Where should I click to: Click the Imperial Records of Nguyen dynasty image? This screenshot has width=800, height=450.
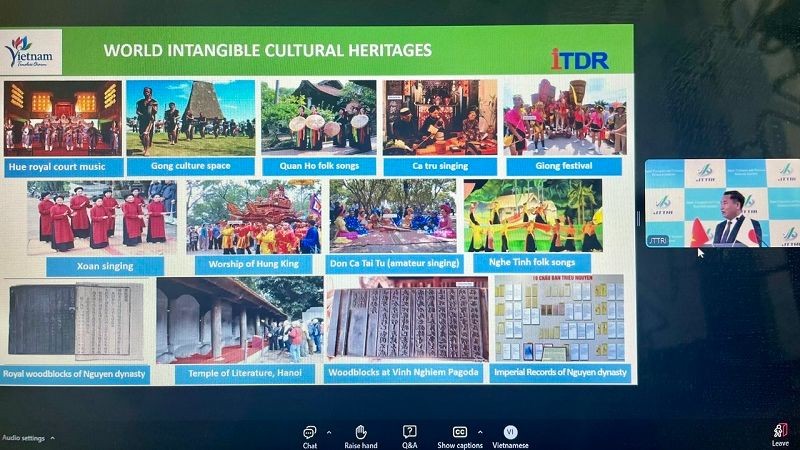click(x=559, y=319)
